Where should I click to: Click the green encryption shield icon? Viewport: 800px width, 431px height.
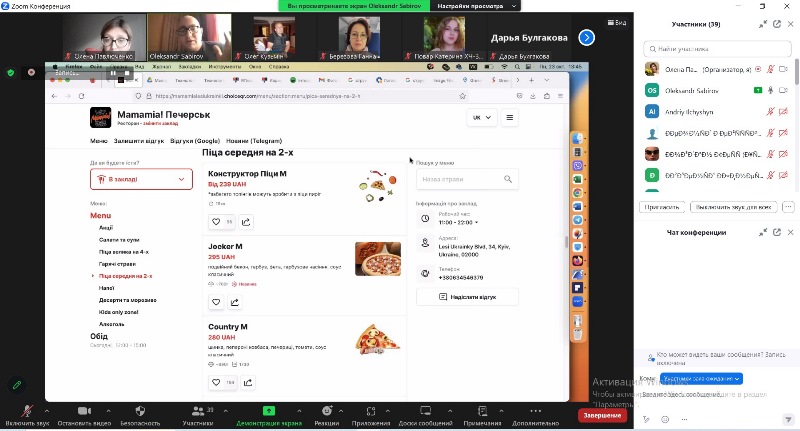[x=11, y=73]
